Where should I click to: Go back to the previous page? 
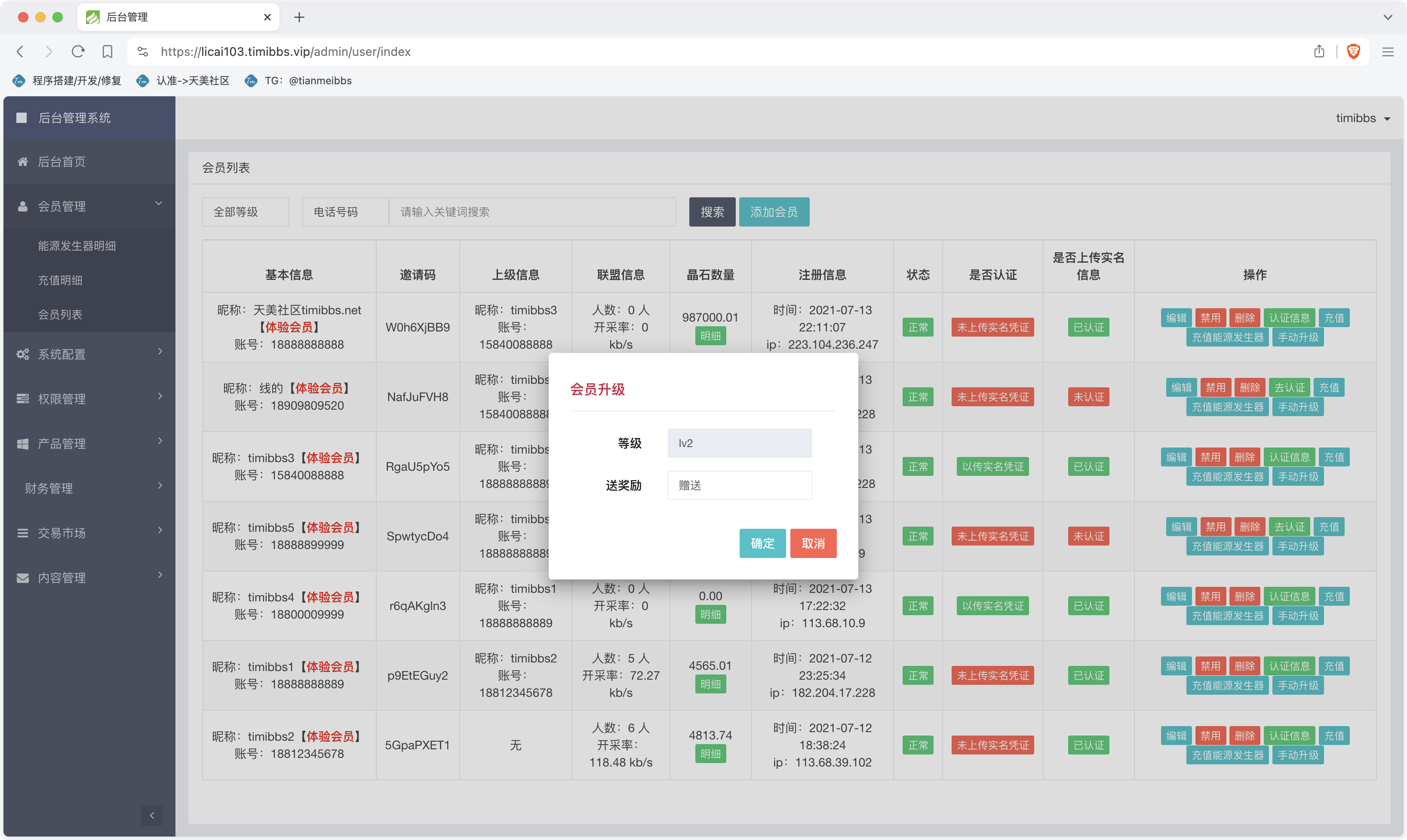click(20, 52)
